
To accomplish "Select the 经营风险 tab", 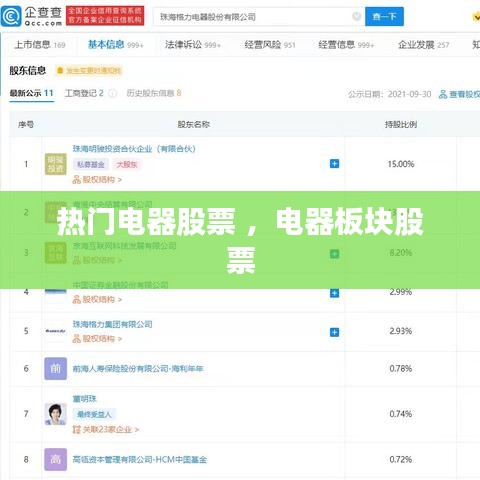I will (x=270, y=45).
